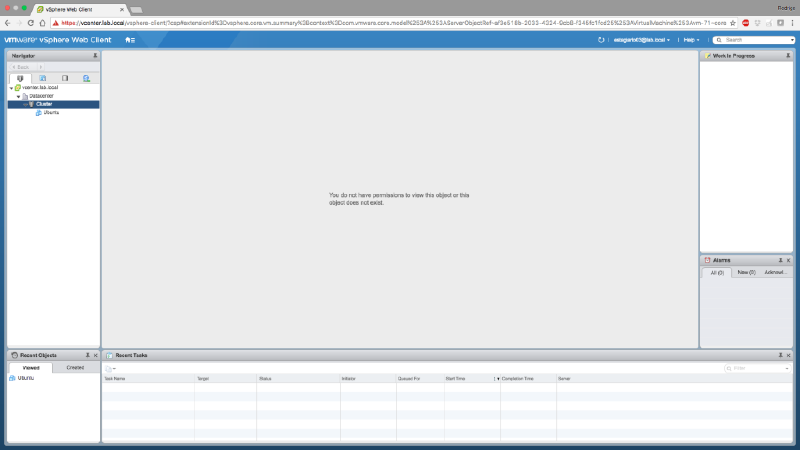Screen dimensions: 800x450
Task: Switch to Hosts and Clusters navigator tab
Action: tap(19, 77)
